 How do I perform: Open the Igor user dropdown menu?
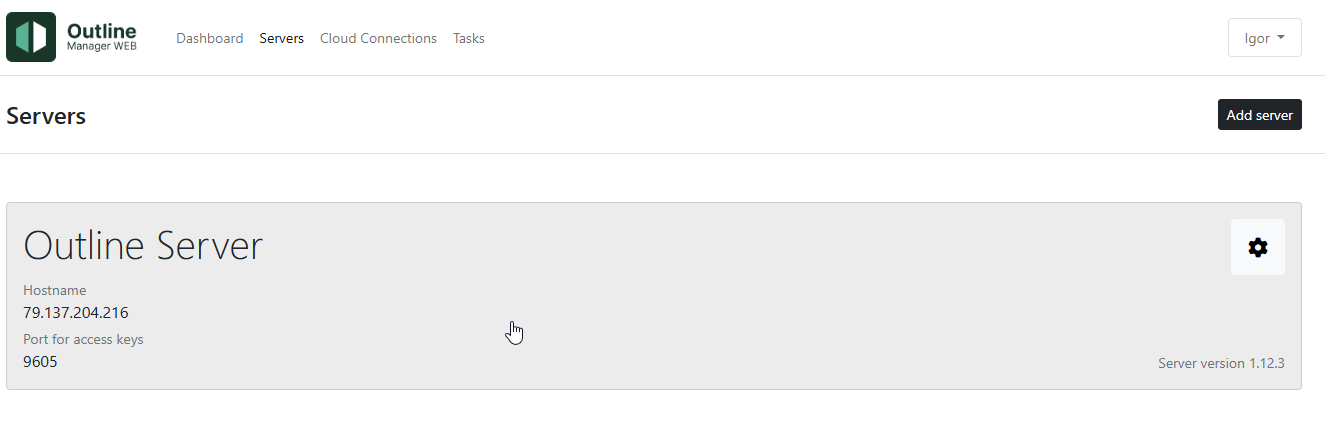pos(1264,38)
